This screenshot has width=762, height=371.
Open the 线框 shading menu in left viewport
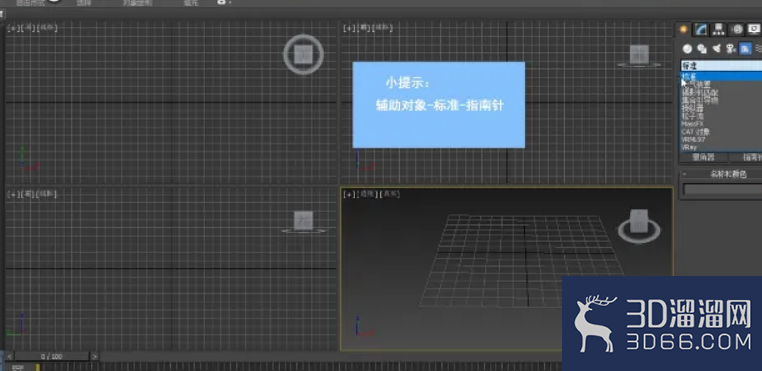click(47, 194)
